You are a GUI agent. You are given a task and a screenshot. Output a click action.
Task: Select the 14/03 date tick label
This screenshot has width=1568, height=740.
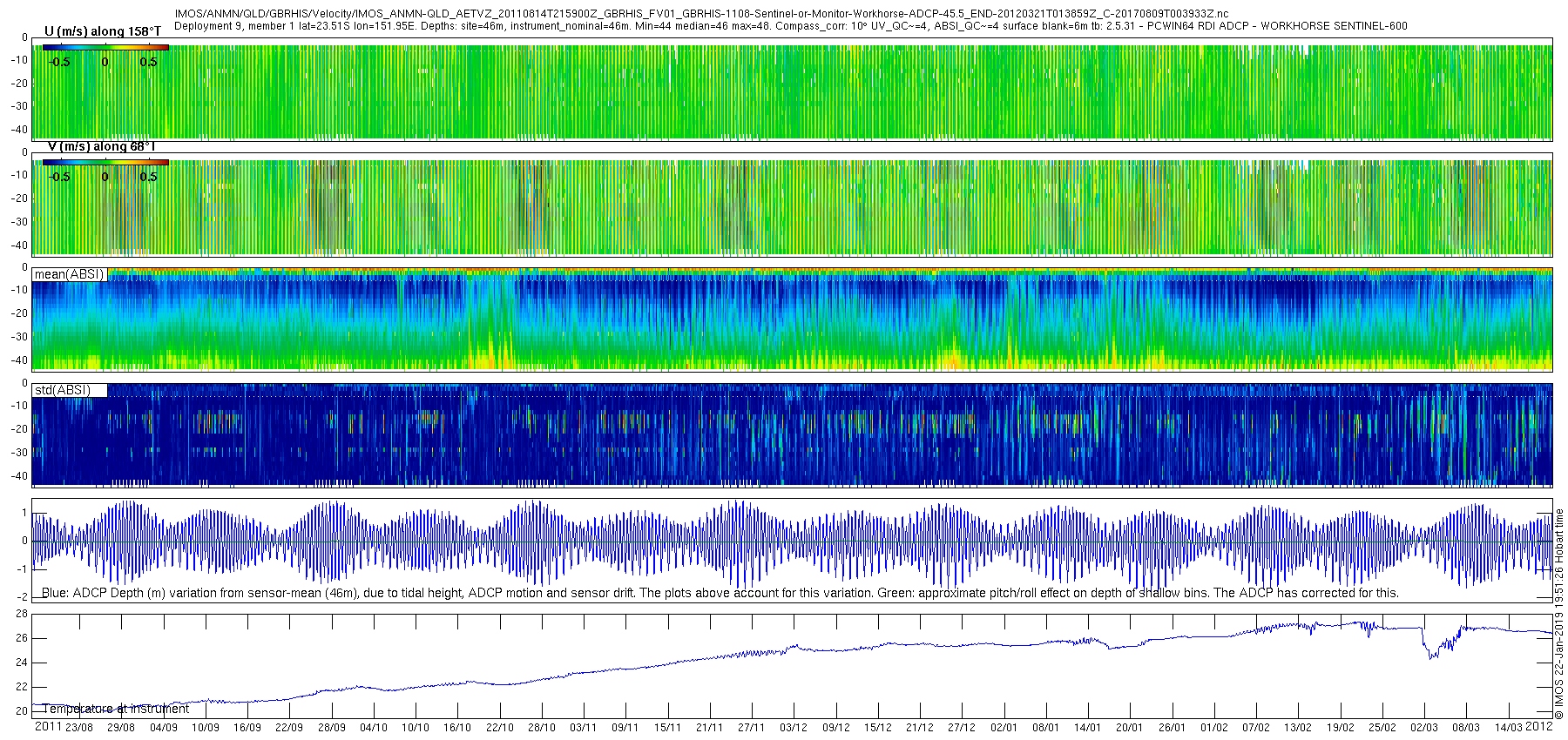click(1509, 728)
